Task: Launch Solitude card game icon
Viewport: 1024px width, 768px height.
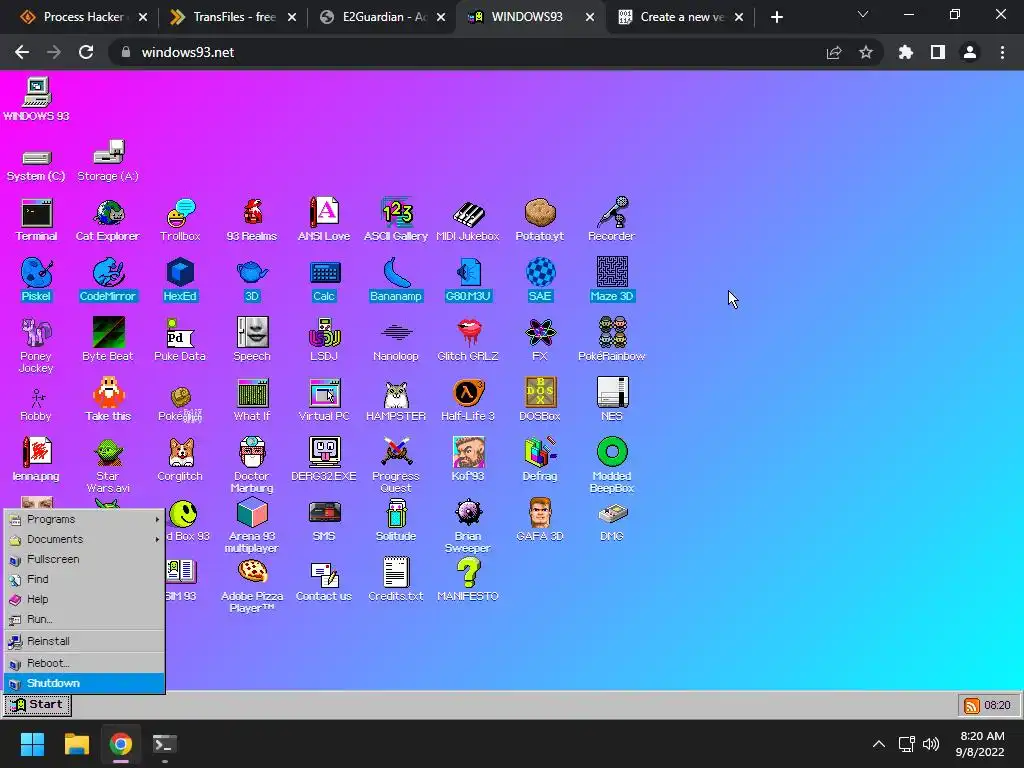Action: tap(396, 520)
